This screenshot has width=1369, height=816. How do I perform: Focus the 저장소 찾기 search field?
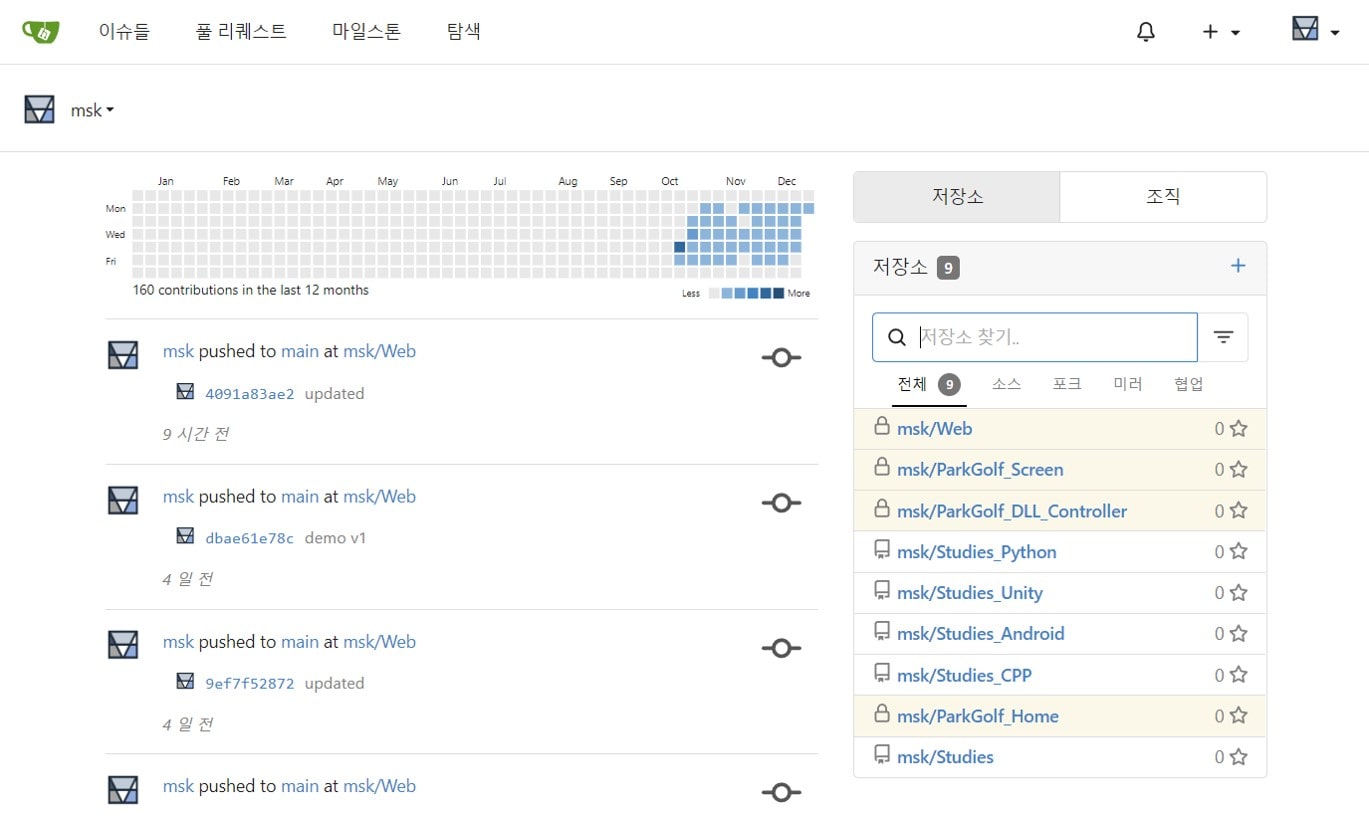[x=1050, y=337]
